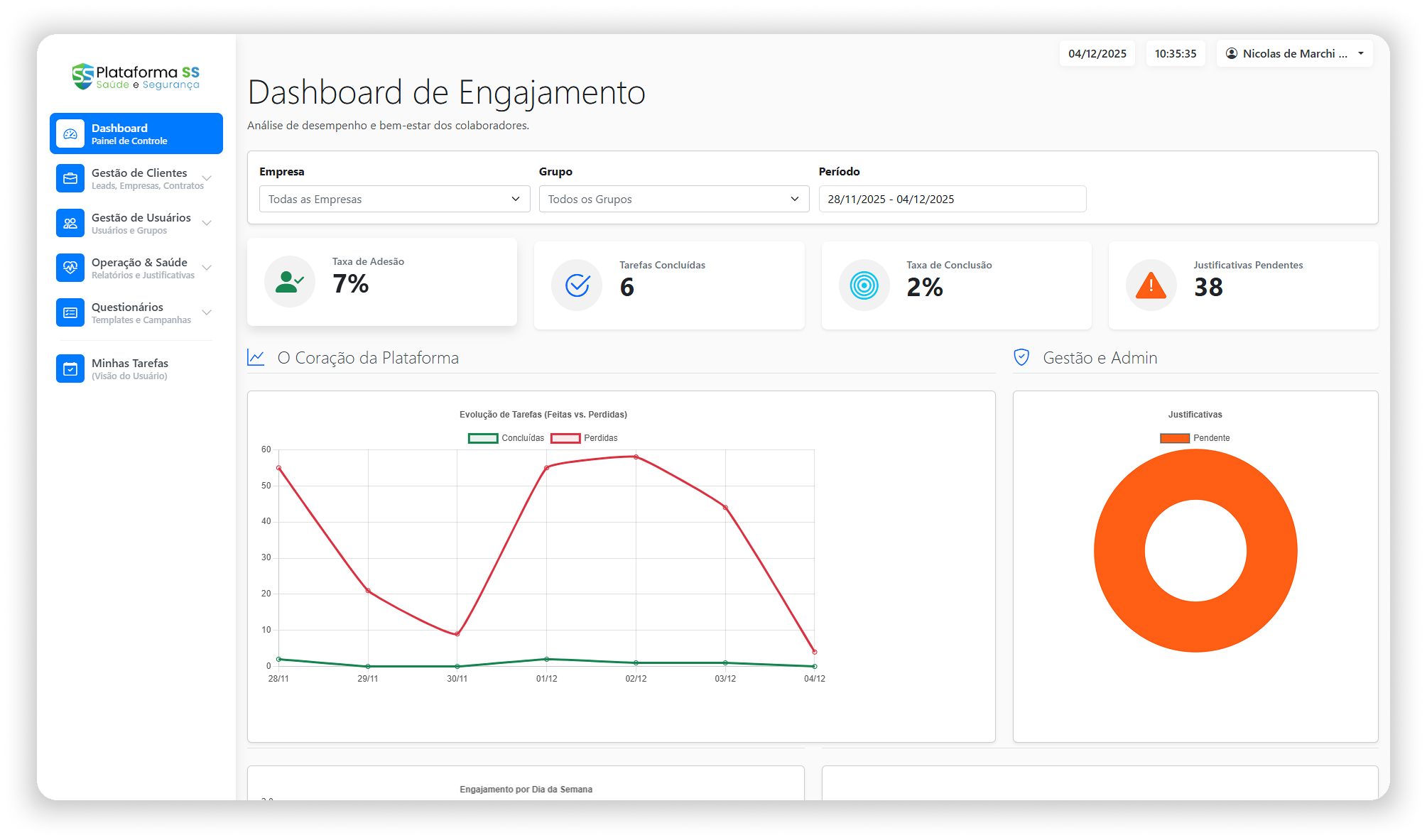Click the Gestão de Usuários people icon
The height and width of the screenshot is (840, 1427).
70,223
